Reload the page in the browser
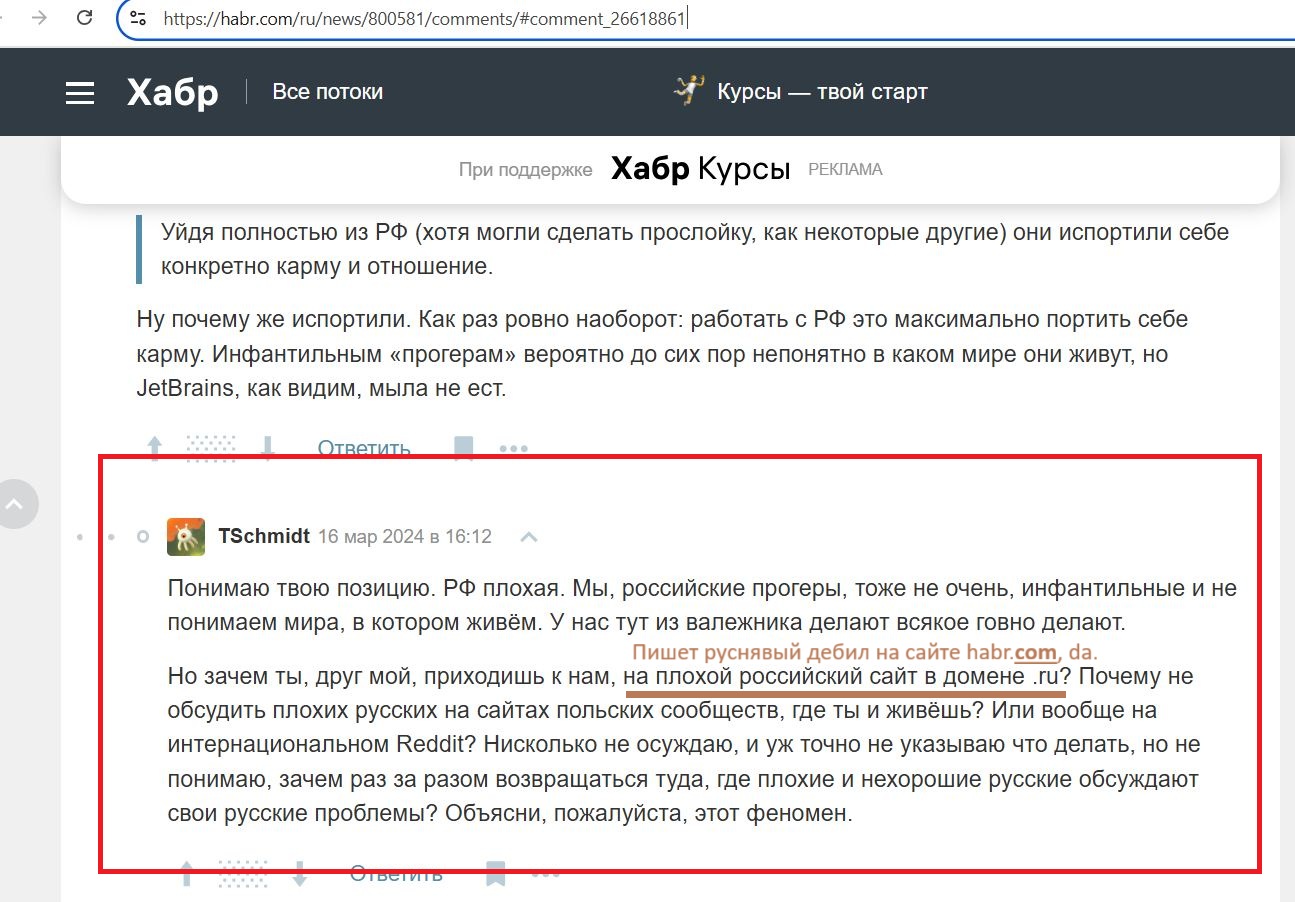 (85, 17)
